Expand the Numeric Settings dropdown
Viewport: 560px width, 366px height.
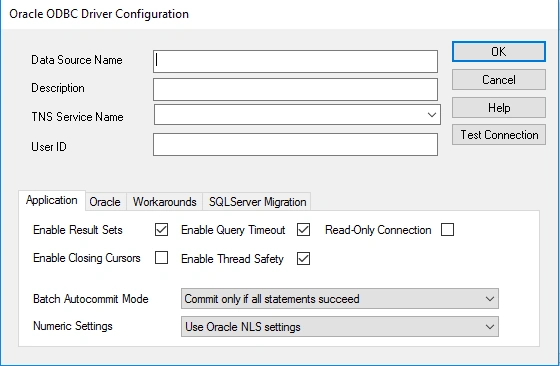pos(340,326)
